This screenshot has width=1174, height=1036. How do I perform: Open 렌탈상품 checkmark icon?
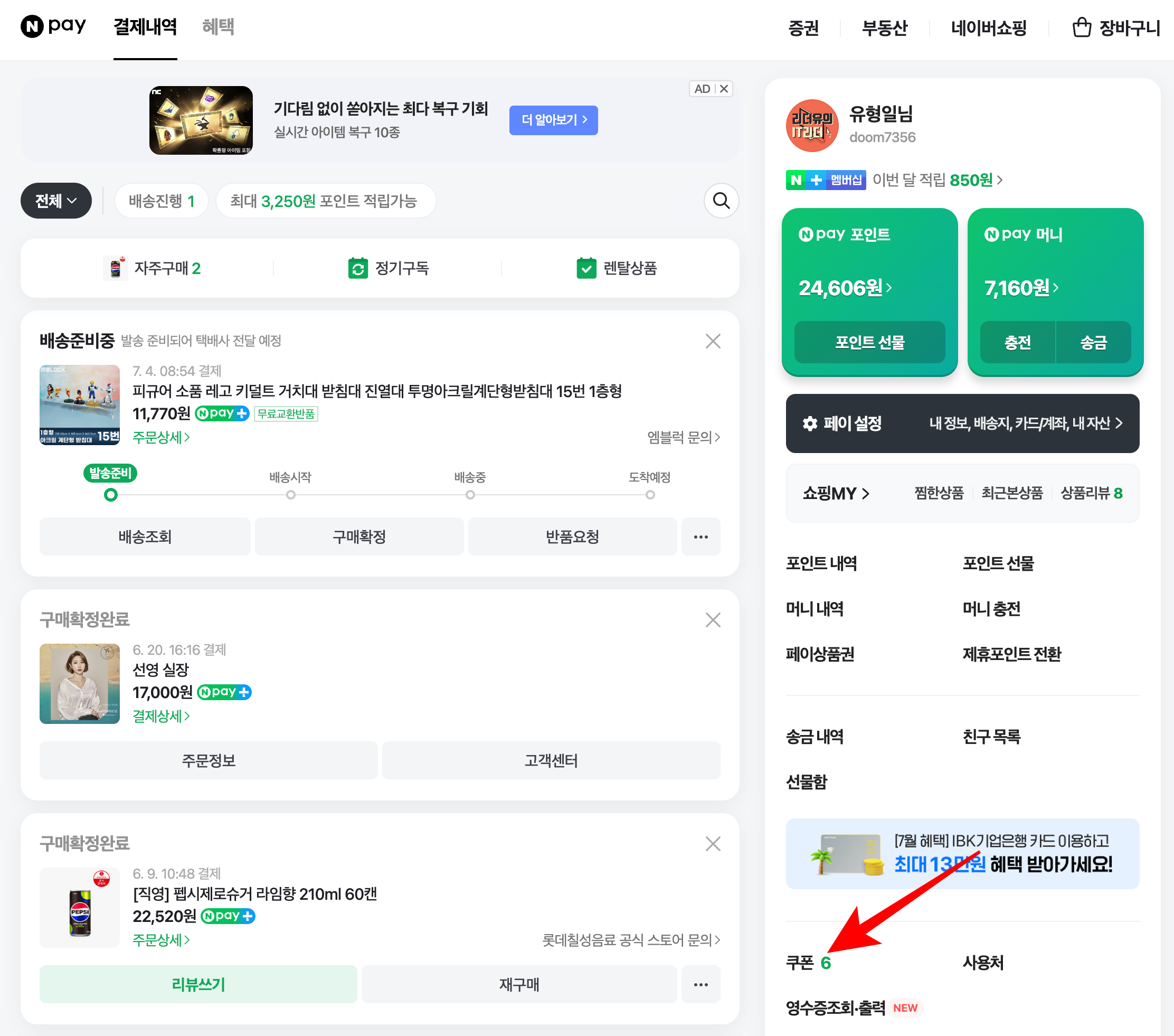tap(586, 268)
